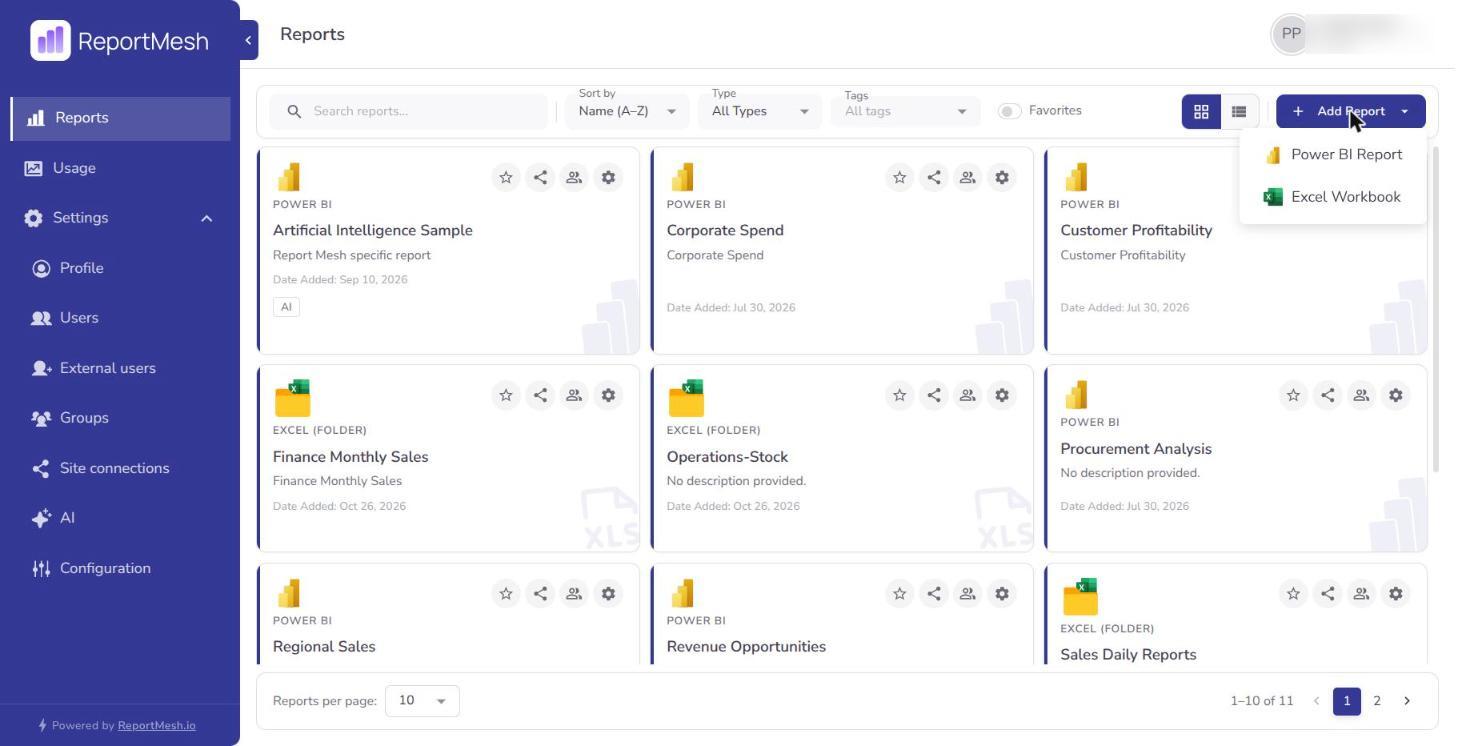Manage users for Operations-Stock report
Screen dimensions: 1470x746
click(968, 395)
